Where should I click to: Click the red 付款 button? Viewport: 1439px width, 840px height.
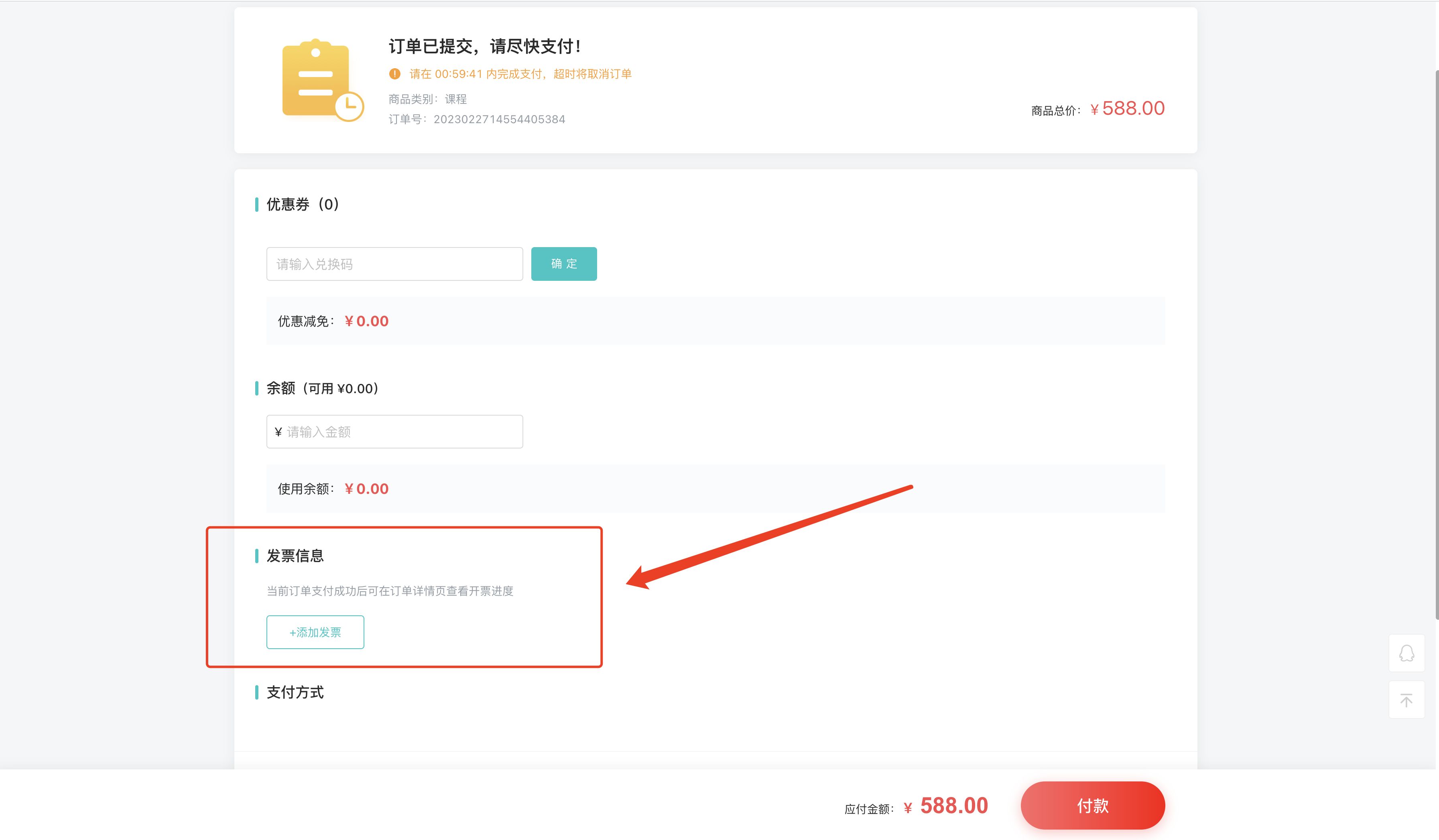[1092, 805]
